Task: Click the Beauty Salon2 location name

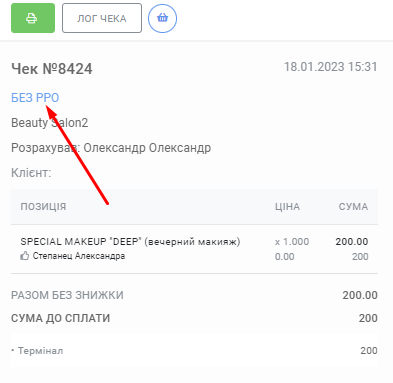Action: 50,123
